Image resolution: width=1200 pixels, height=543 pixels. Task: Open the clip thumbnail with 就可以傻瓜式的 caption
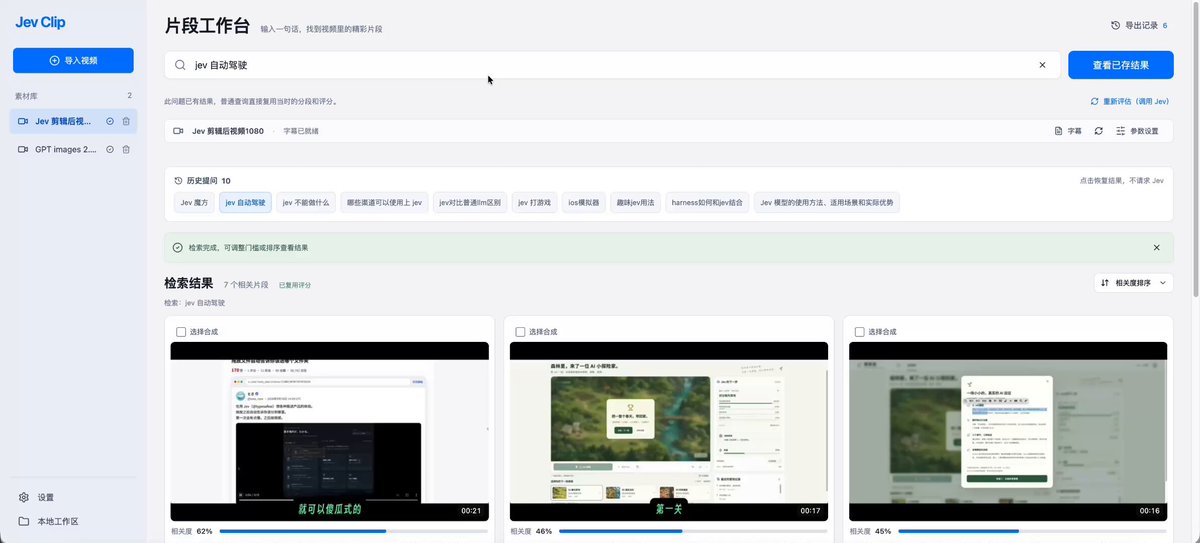click(330, 431)
